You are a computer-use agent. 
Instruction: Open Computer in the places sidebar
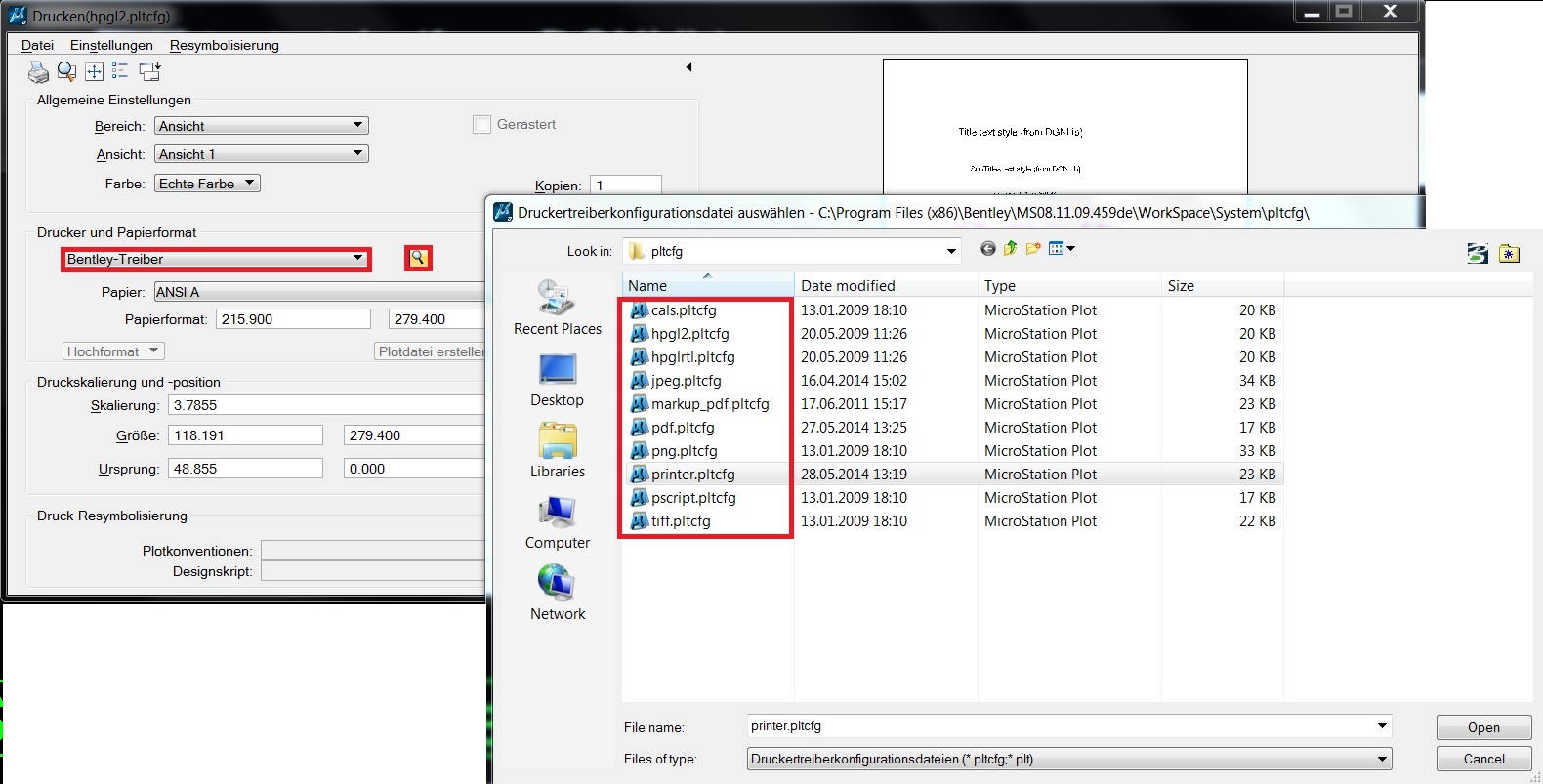(x=558, y=522)
